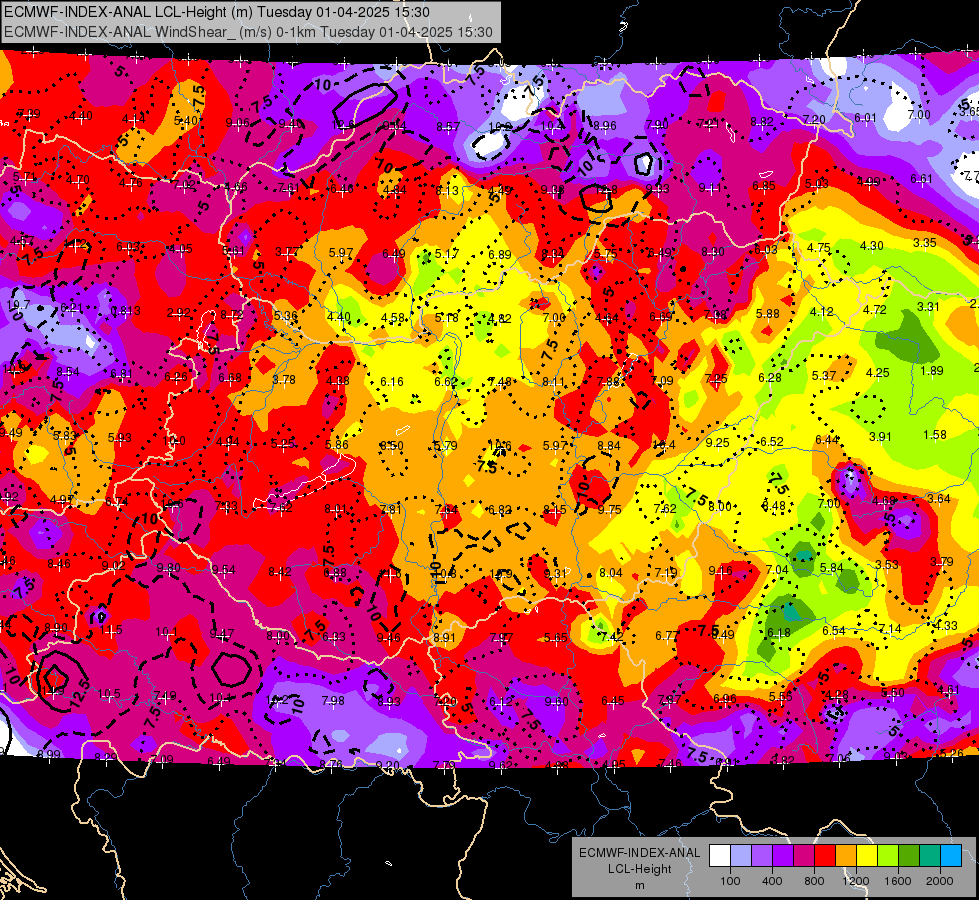The height and width of the screenshot is (900, 979).
Task: Click the red legend color swatch
Action: [825, 856]
